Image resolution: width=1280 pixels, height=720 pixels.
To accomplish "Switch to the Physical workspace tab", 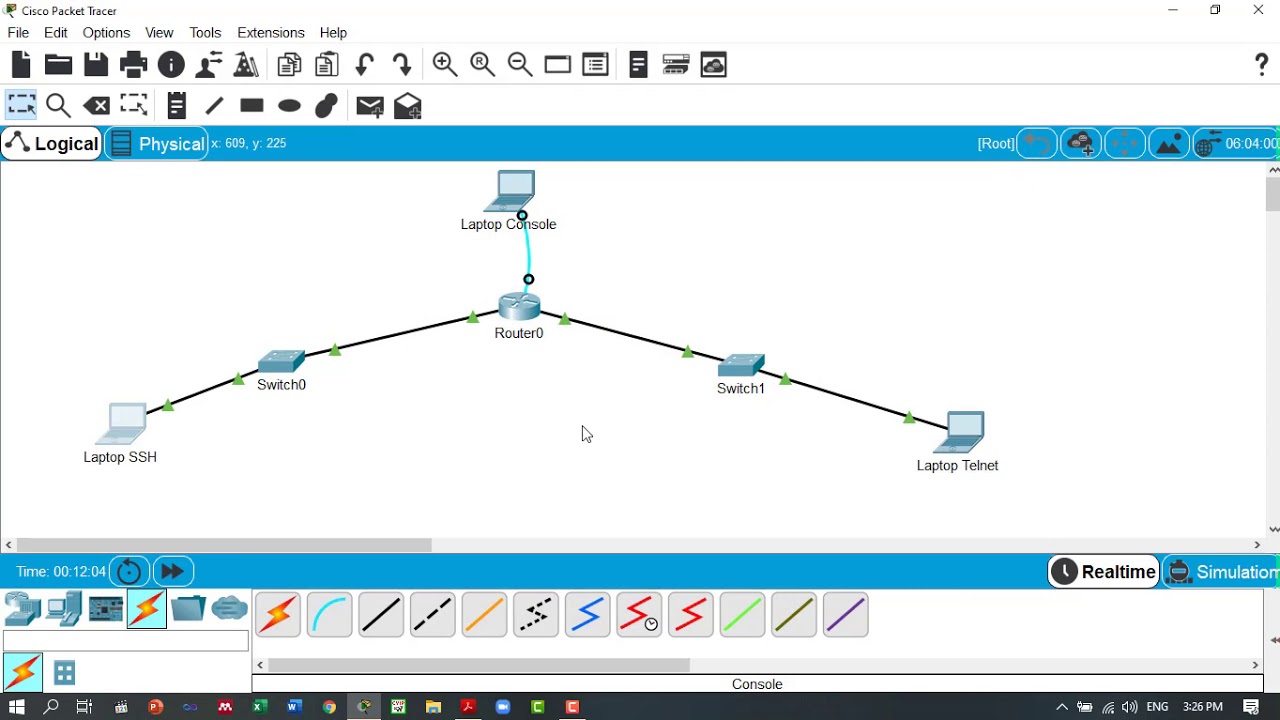I will click(157, 144).
